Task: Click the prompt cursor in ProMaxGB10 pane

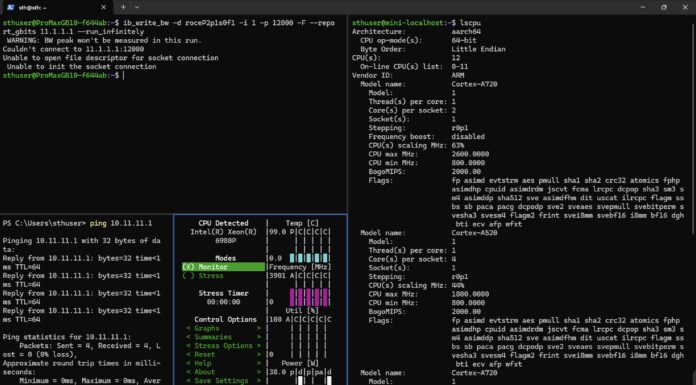Action: tap(123, 75)
